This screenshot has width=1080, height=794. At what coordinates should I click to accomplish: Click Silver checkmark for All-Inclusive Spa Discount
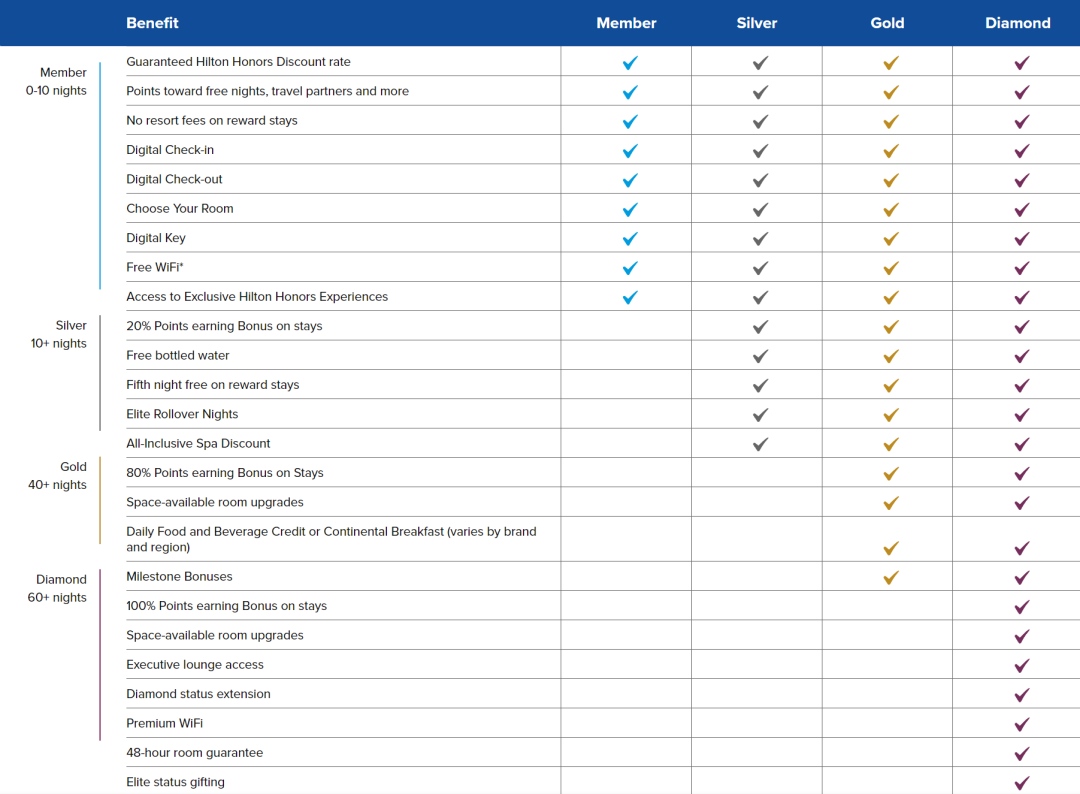pos(760,445)
